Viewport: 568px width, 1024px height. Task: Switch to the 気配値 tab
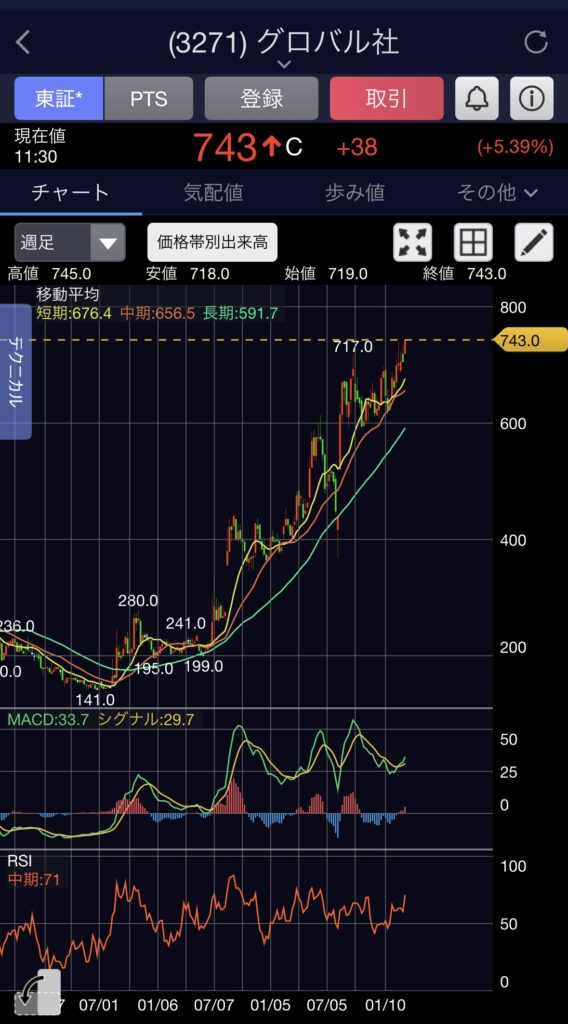[x=213, y=193]
